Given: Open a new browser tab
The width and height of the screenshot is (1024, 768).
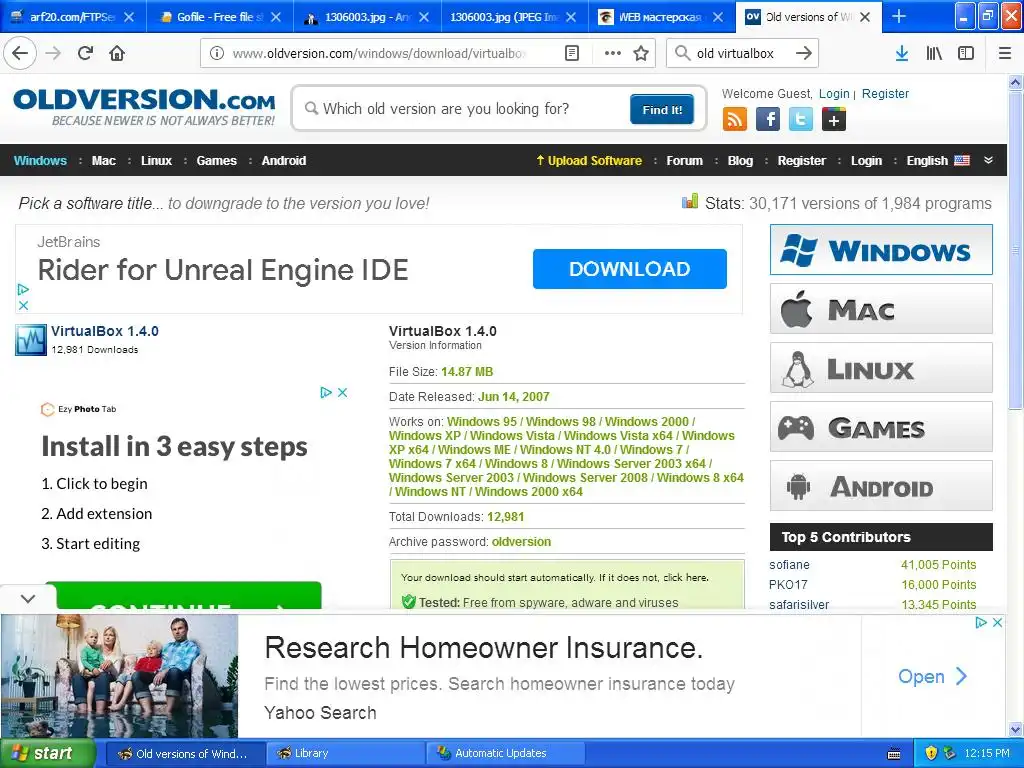Looking at the screenshot, I should coord(899,16).
